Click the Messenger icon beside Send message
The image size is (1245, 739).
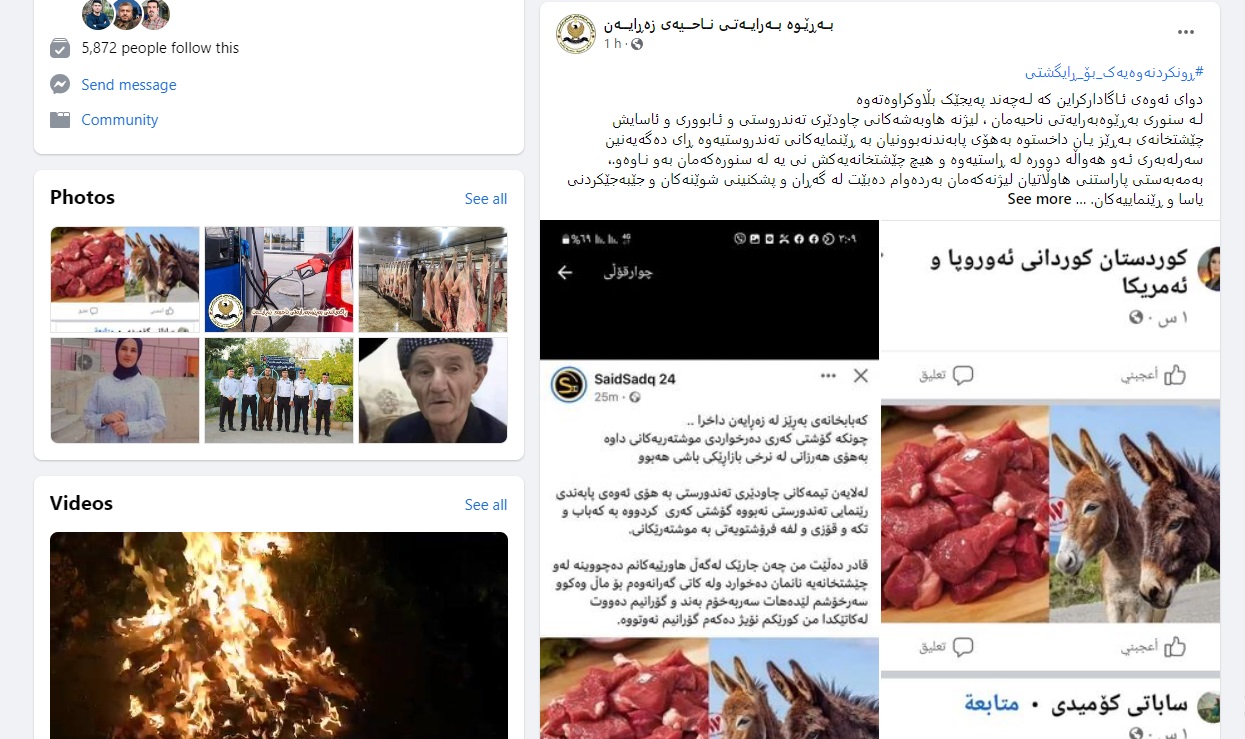[x=60, y=84]
